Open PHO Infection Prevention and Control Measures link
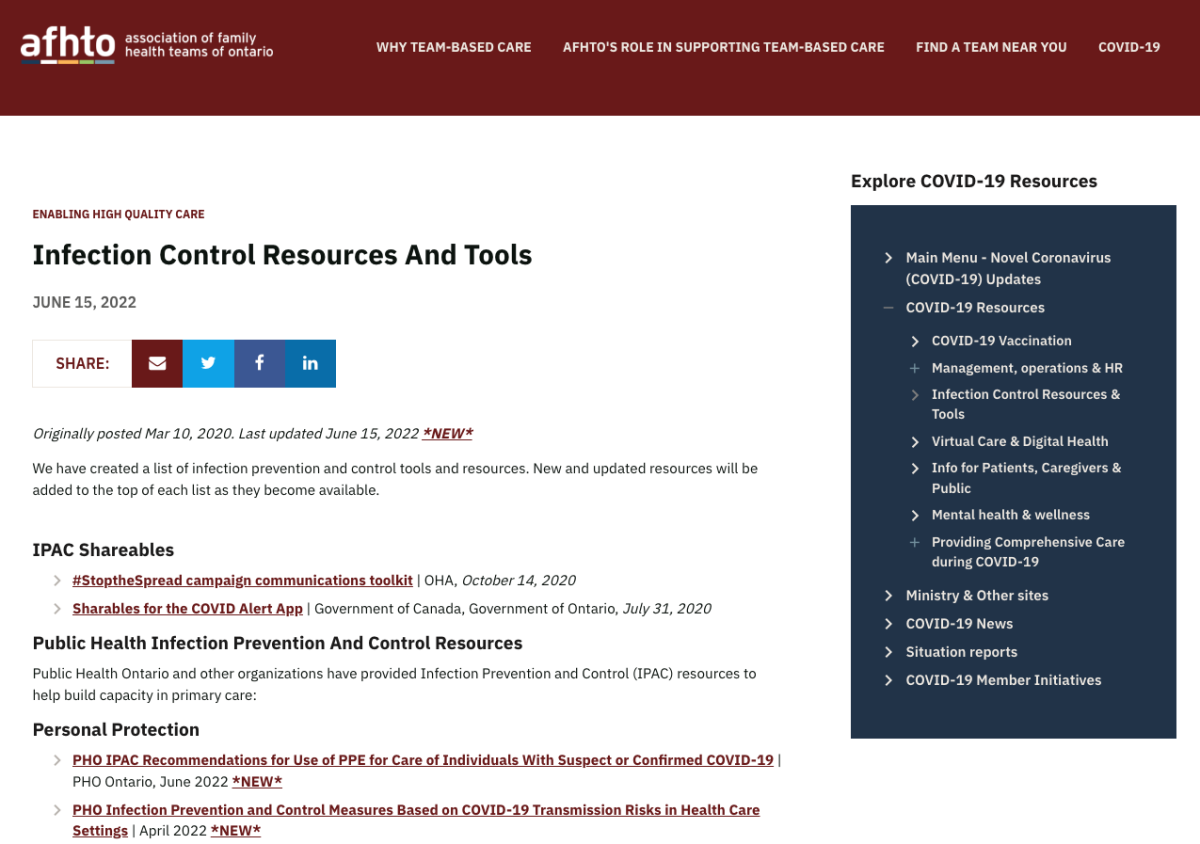 416,820
